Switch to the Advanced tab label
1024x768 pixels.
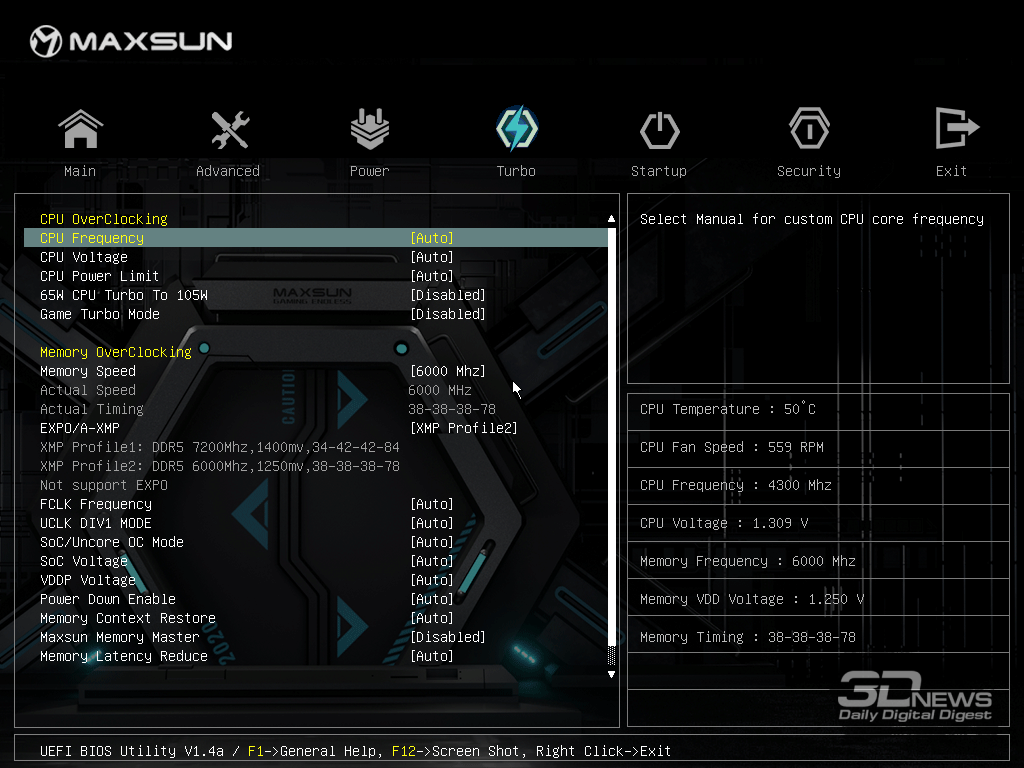pyautogui.click(x=228, y=171)
